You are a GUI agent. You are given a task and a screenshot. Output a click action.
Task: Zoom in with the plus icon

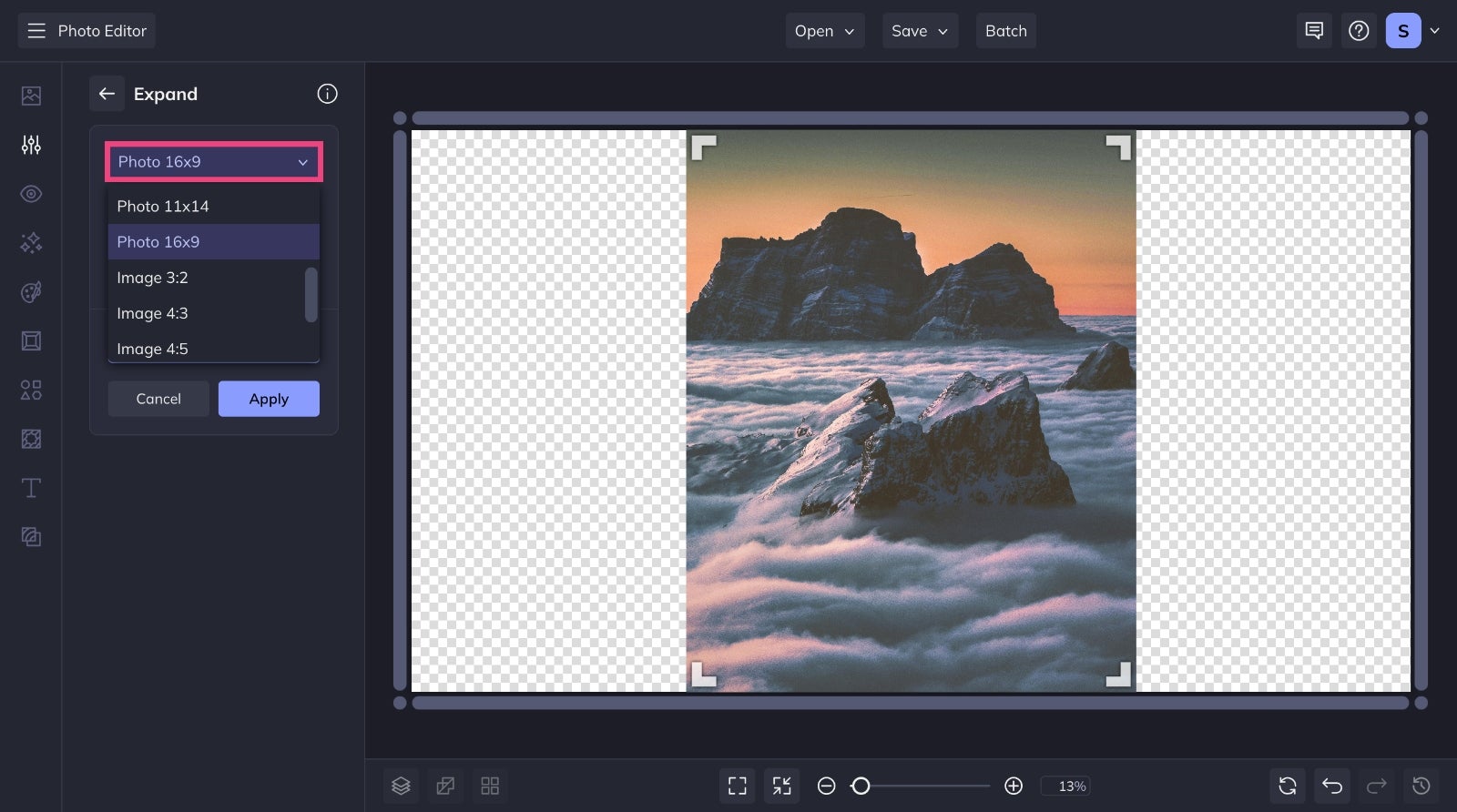[1014, 786]
